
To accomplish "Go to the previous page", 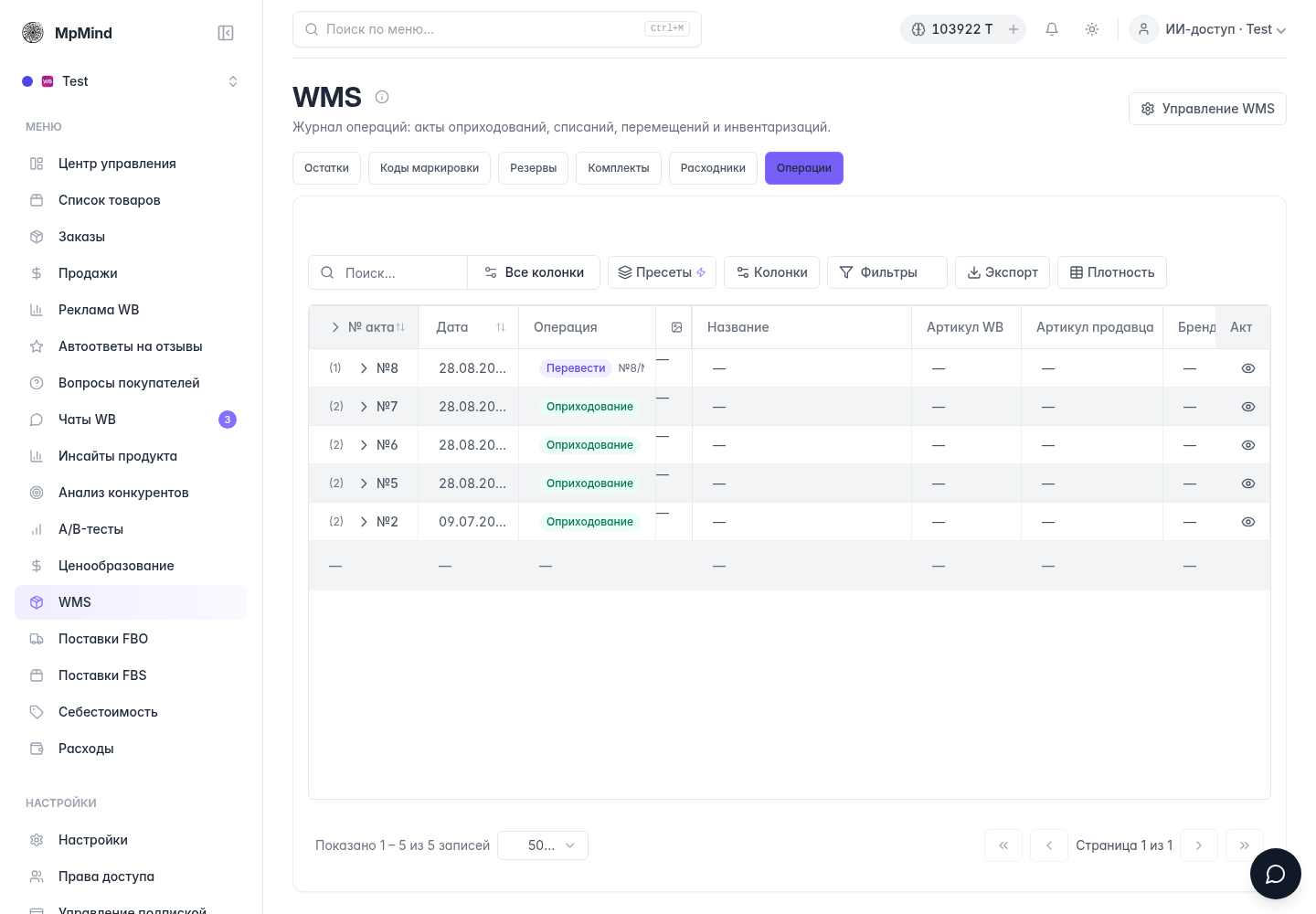I will pyautogui.click(x=1049, y=845).
